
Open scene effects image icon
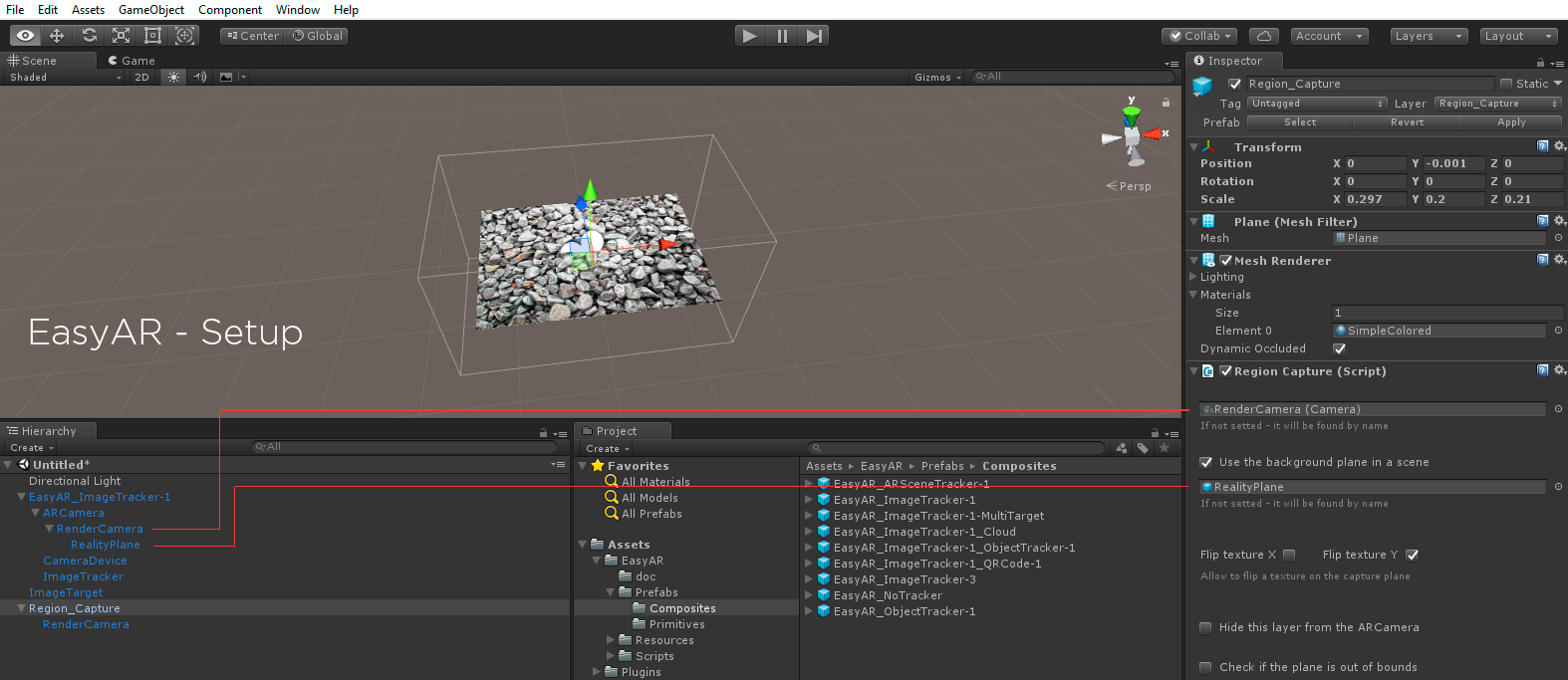click(x=226, y=77)
